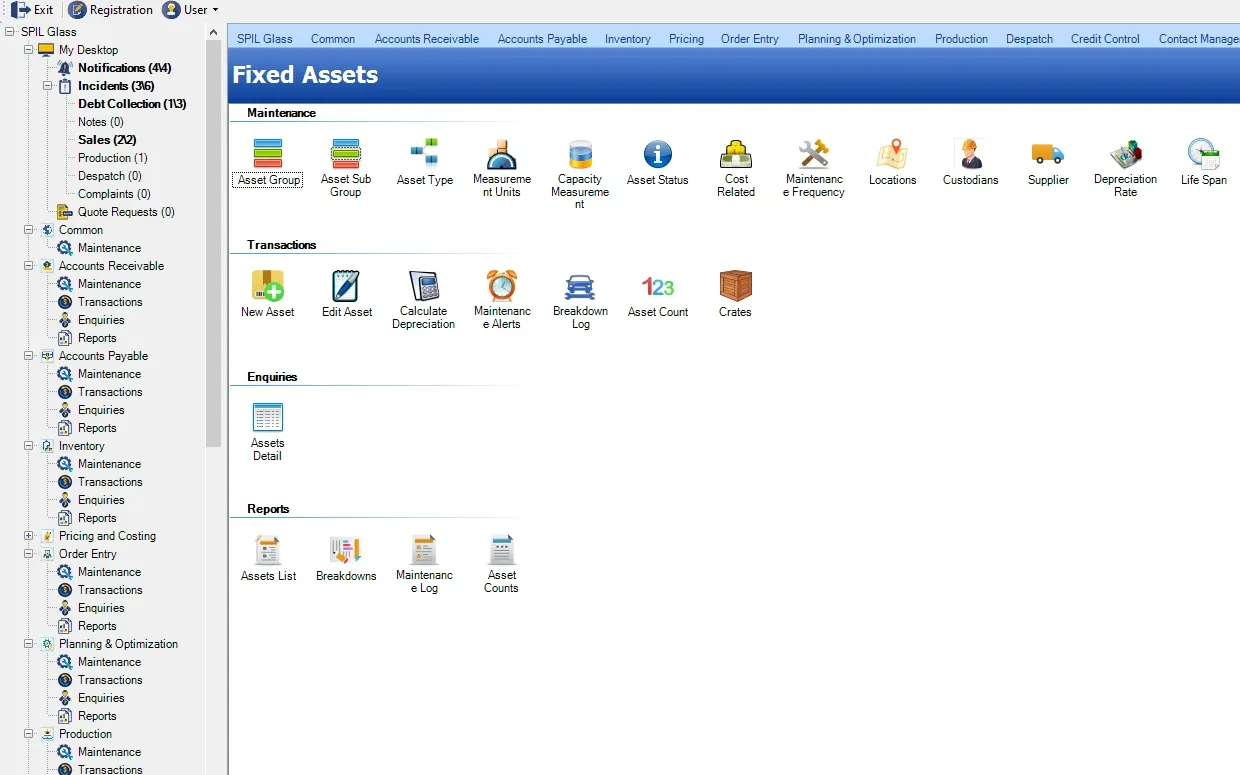Open the Cost Related icon
Image resolution: width=1240 pixels, height=775 pixels.
pos(736,155)
